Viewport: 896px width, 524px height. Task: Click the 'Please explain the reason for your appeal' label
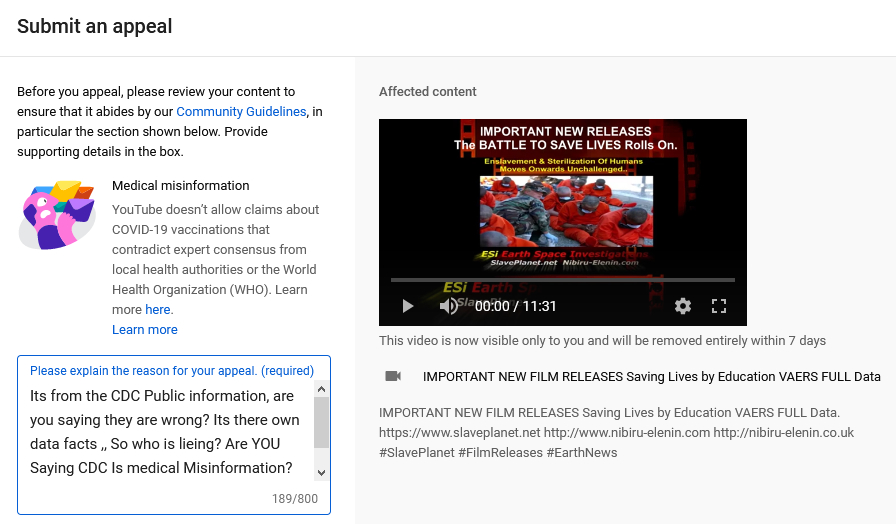pyautogui.click(x=172, y=371)
